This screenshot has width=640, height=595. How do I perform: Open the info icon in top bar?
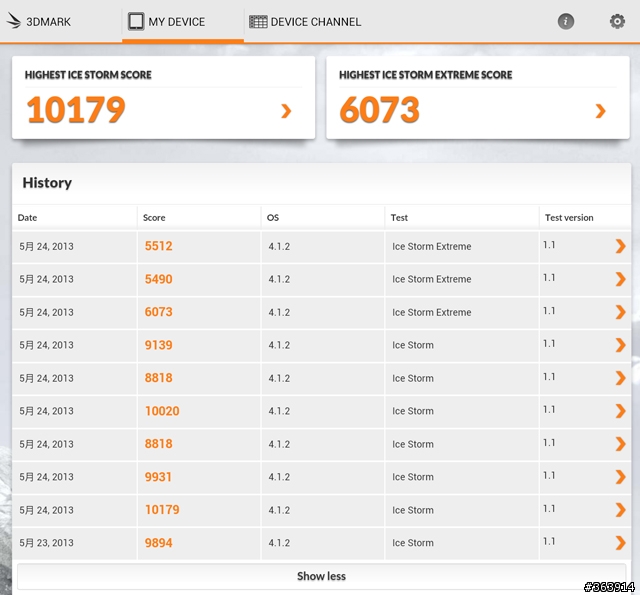tap(566, 21)
